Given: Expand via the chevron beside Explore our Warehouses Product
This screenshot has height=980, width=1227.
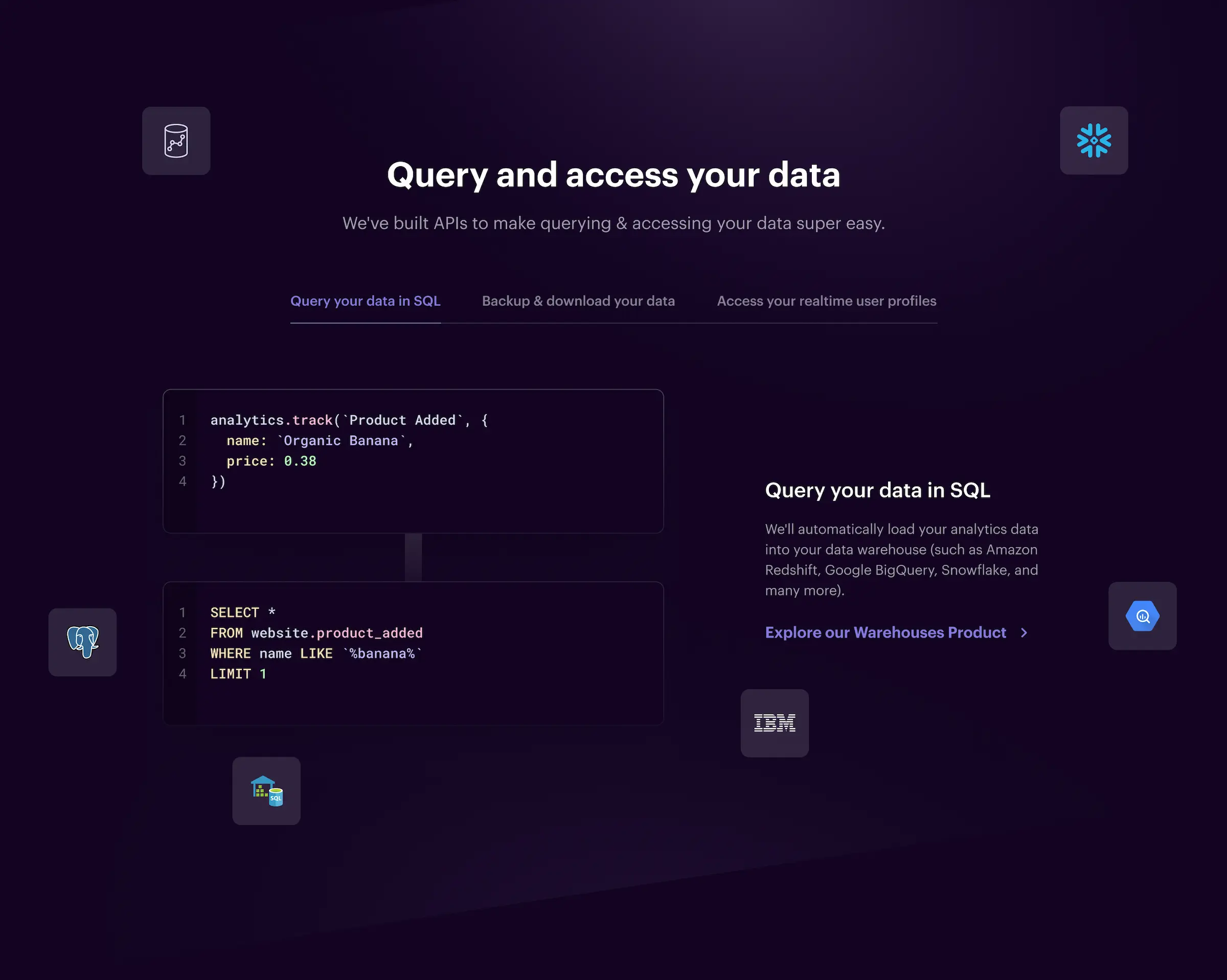Looking at the screenshot, I should pos(1024,632).
